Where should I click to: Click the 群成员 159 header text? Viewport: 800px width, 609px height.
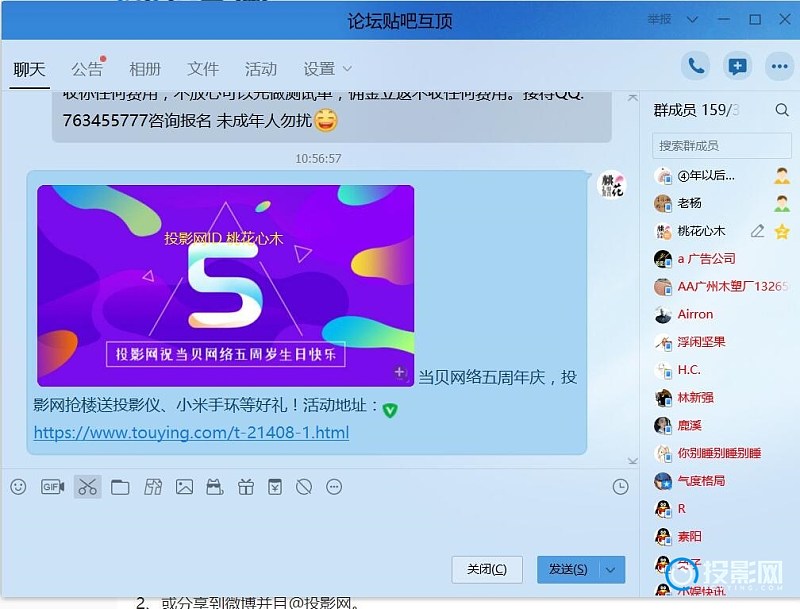pyautogui.click(x=696, y=110)
